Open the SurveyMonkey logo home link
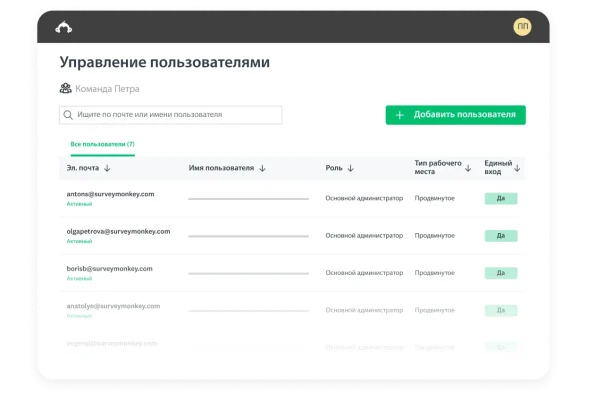The image size is (604, 400). tap(64, 27)
